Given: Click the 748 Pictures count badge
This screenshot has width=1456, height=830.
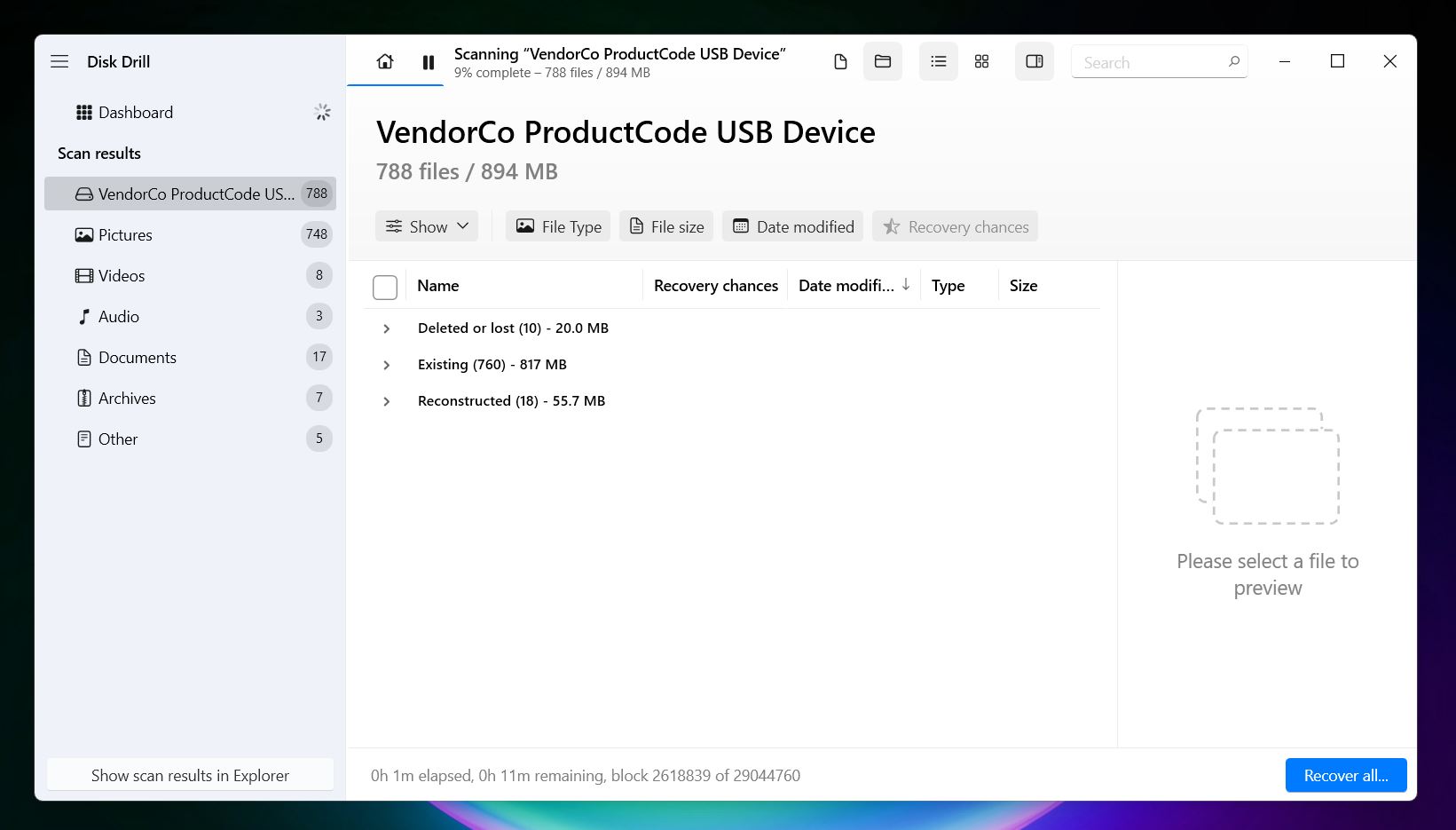Looking at the screenshot, I should [317, 234].
